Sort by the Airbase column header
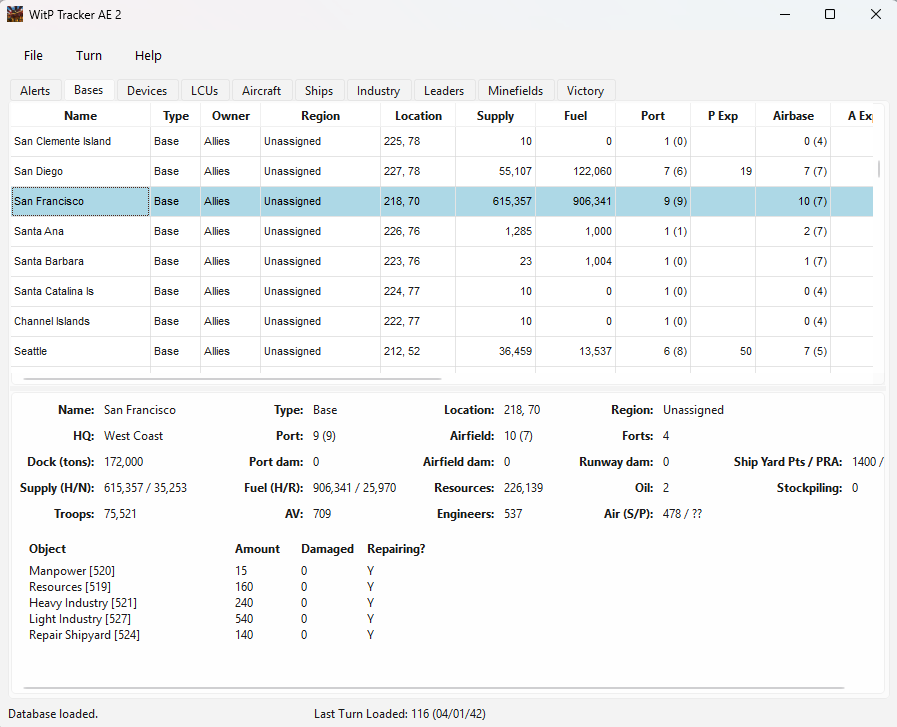The height and width of the screenshot is (727, 897). point(793,116)
